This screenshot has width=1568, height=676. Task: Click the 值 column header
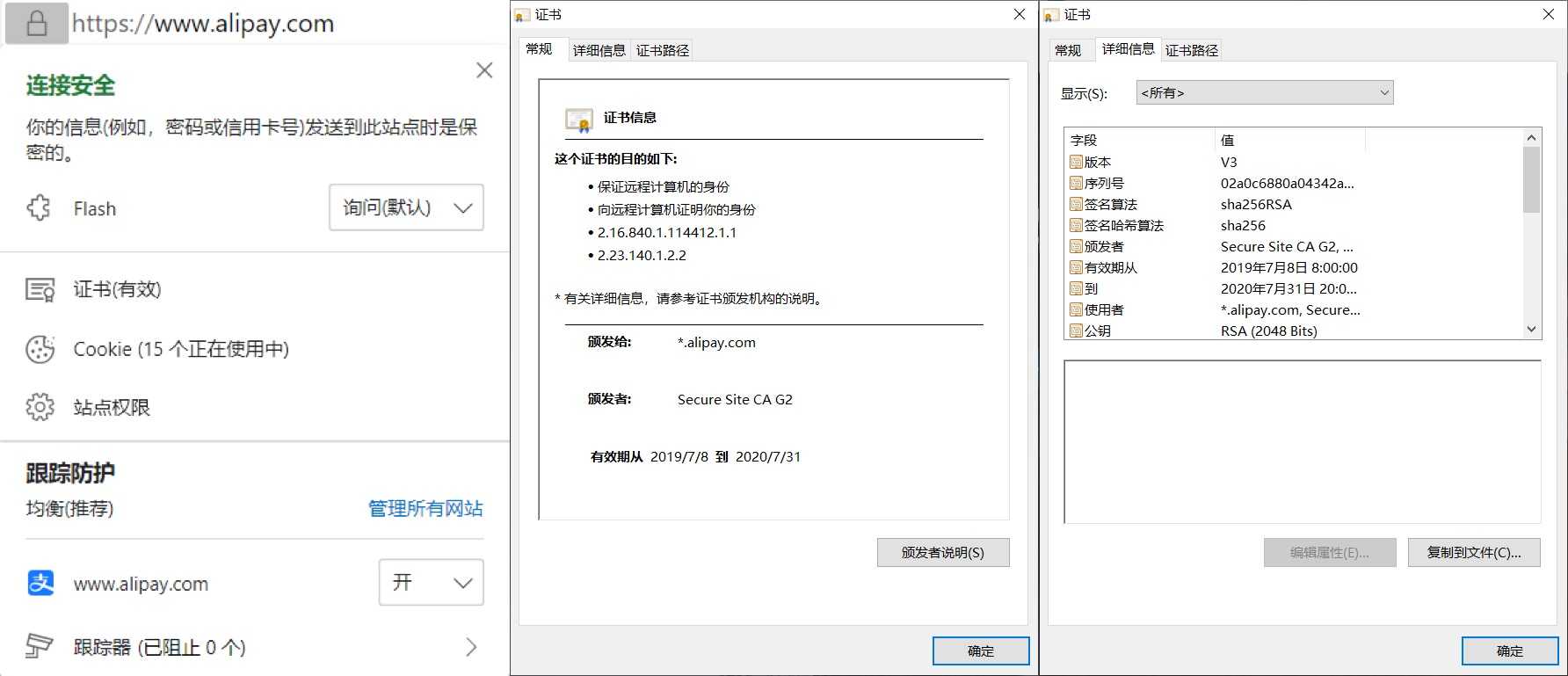(x=1290, y=140)
